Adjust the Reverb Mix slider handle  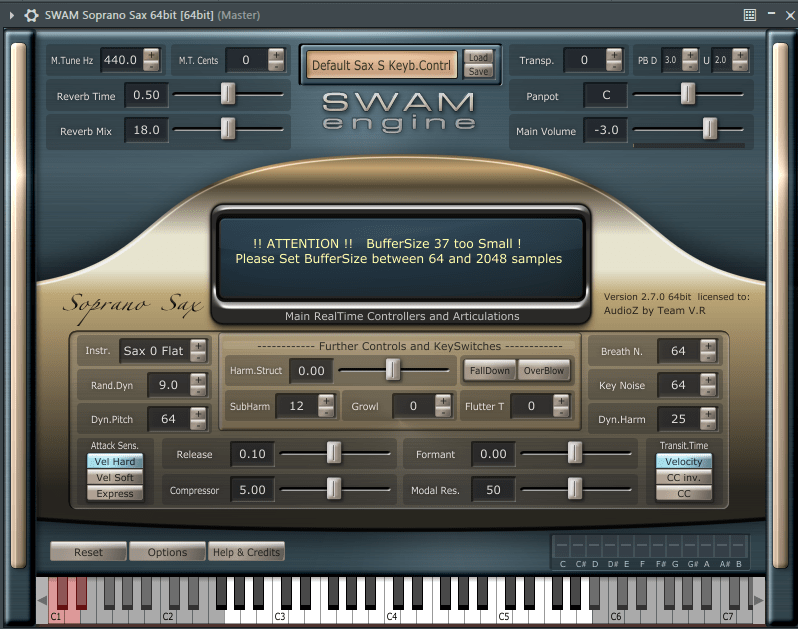pyautogui.click(x=228, y=129)
